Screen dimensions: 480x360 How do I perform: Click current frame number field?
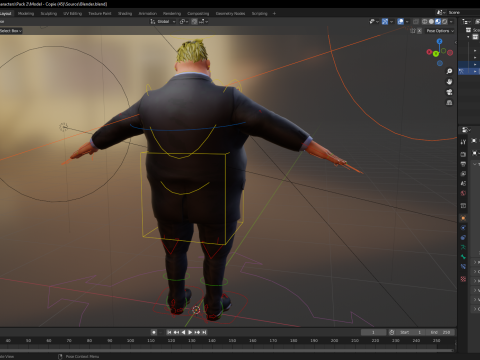pos(373,332)
